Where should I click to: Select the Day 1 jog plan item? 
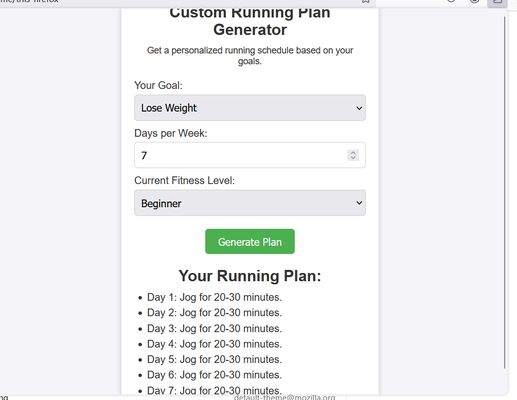click(214, 297)
